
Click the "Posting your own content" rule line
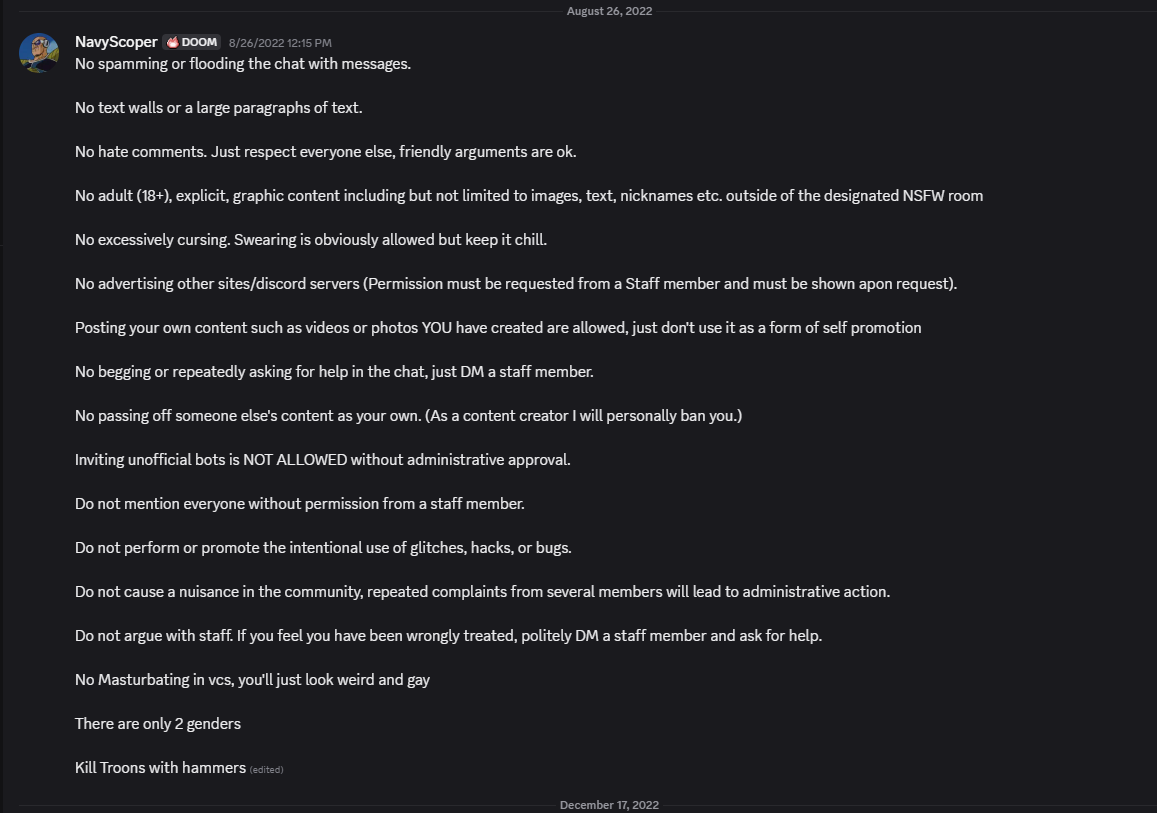pos(497,328)
